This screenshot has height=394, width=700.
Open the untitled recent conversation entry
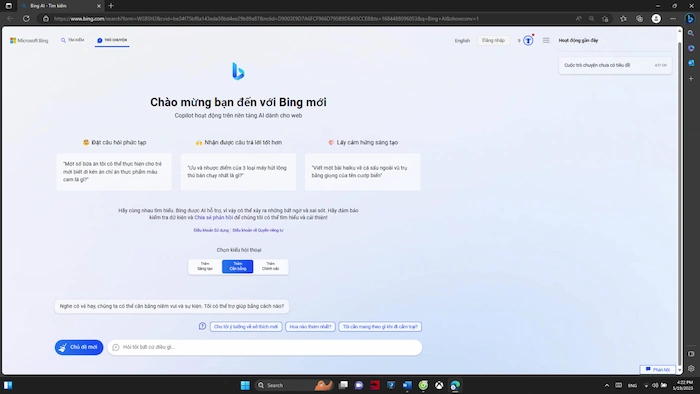point(615,65)
